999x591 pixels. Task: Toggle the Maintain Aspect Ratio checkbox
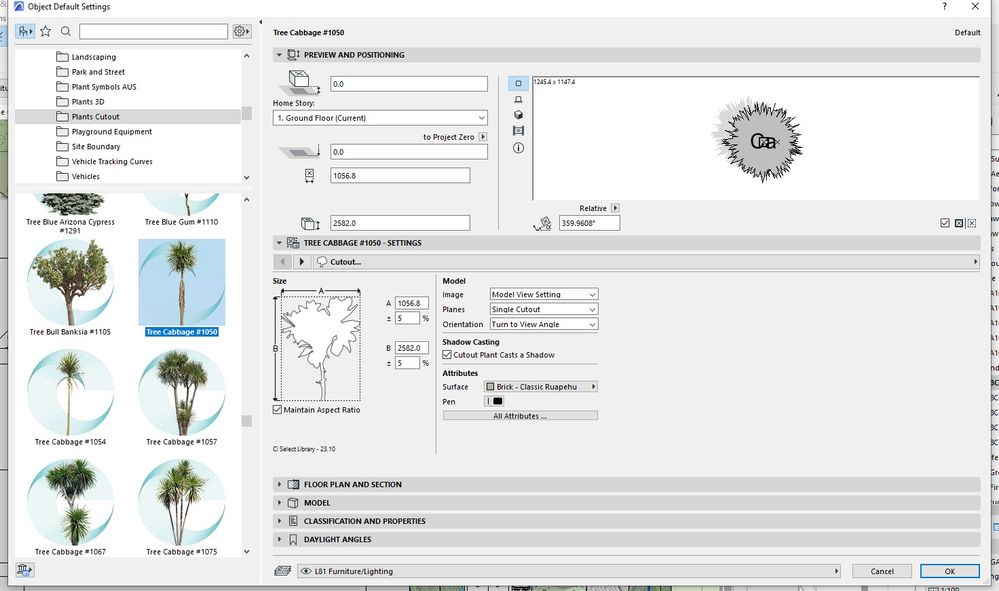click(x=277, y=409)
